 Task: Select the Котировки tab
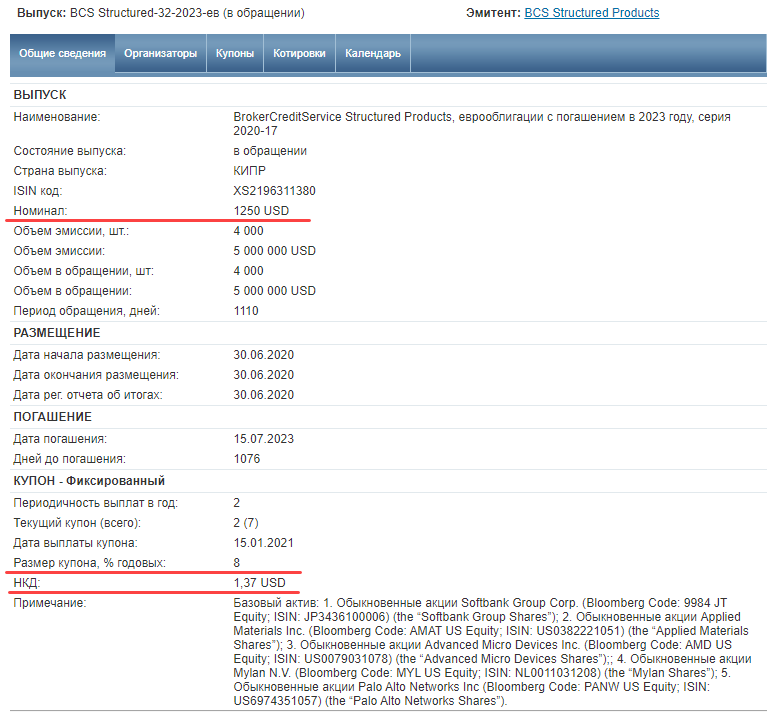tap(299, 54)
